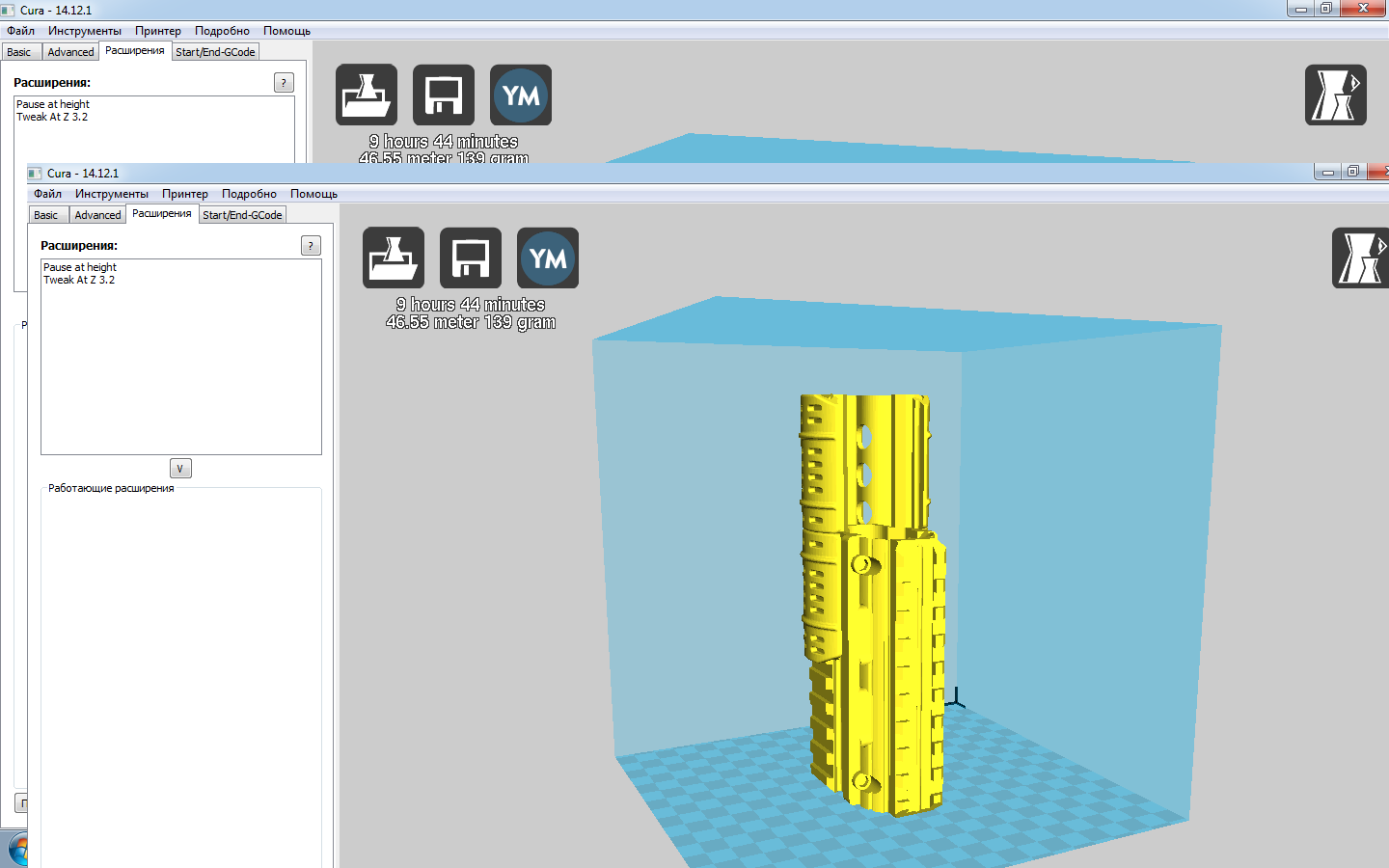Open Помощь menu in front window
This screenshot has width=1389, height=868.
313,194
